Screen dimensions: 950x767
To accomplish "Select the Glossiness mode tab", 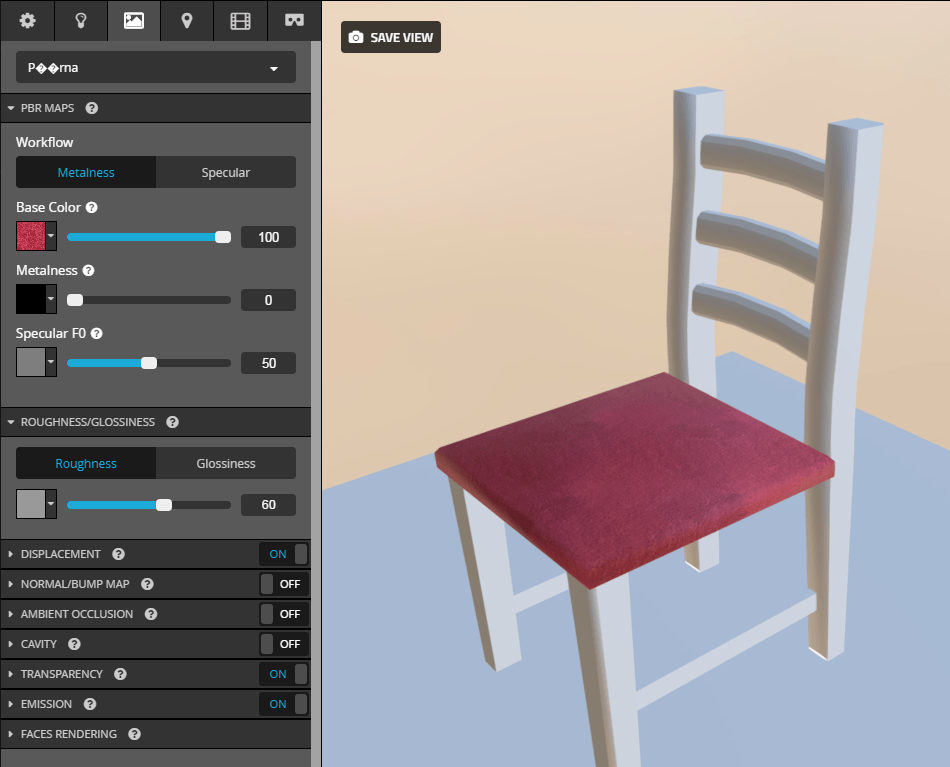I will click(226, 463).
